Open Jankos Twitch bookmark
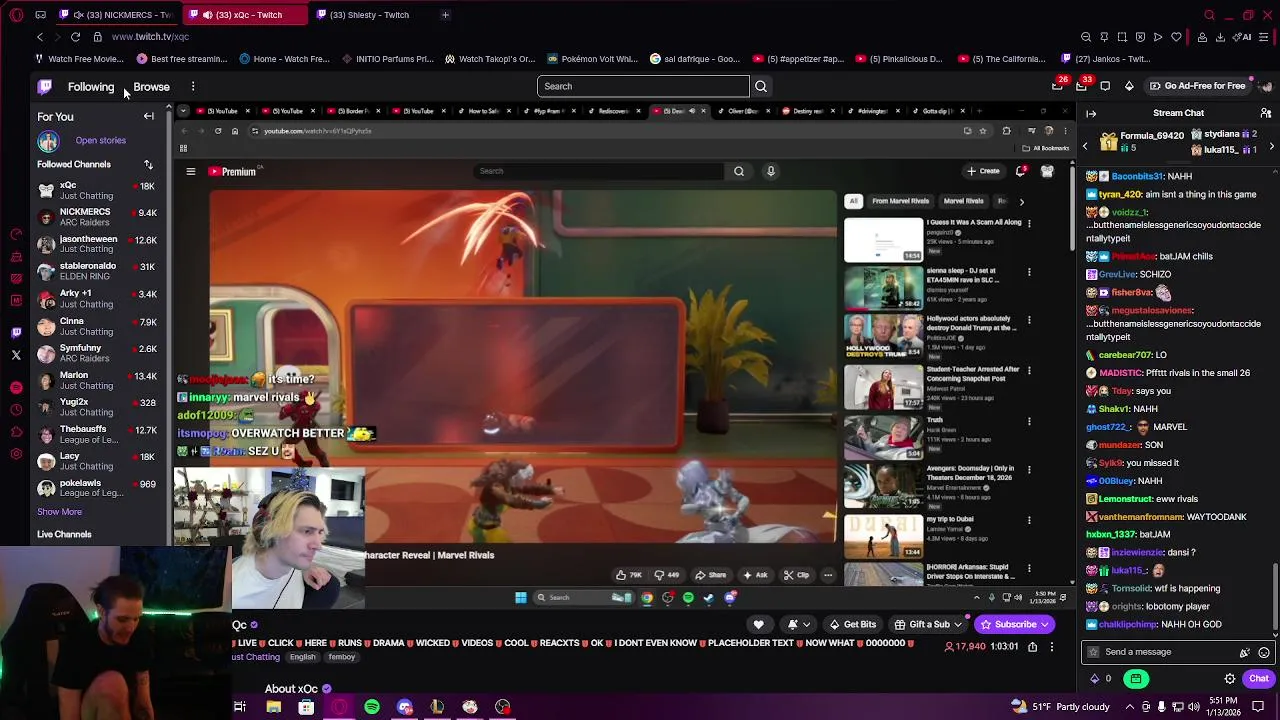Screen dimensions: 1280x720 [1105, 59]
